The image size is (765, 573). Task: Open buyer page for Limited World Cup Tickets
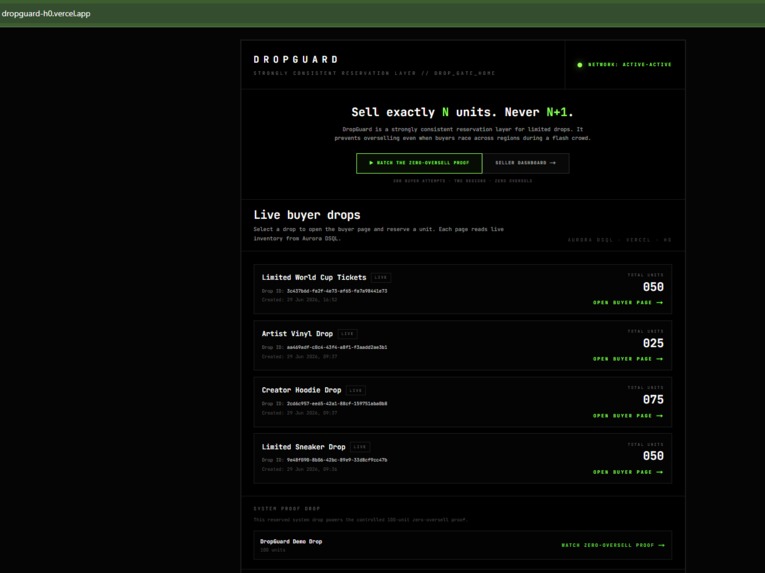point(628,303)
